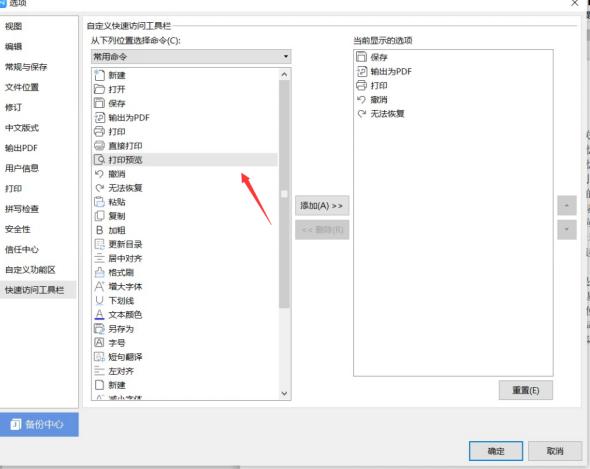Click the 下划线 underline icon

coord(99,300)
